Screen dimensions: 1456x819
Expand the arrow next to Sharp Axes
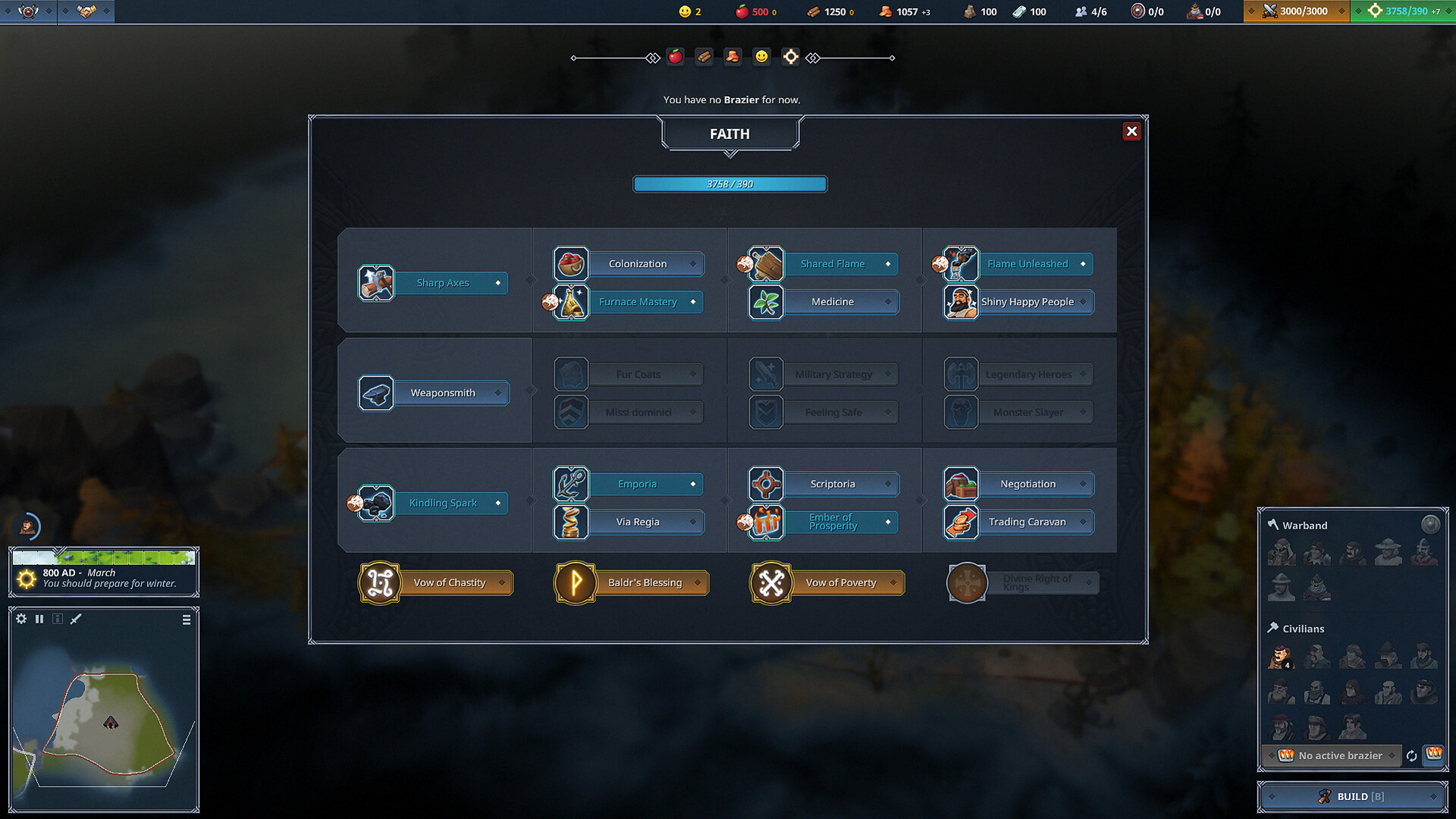tap(497, 283)
